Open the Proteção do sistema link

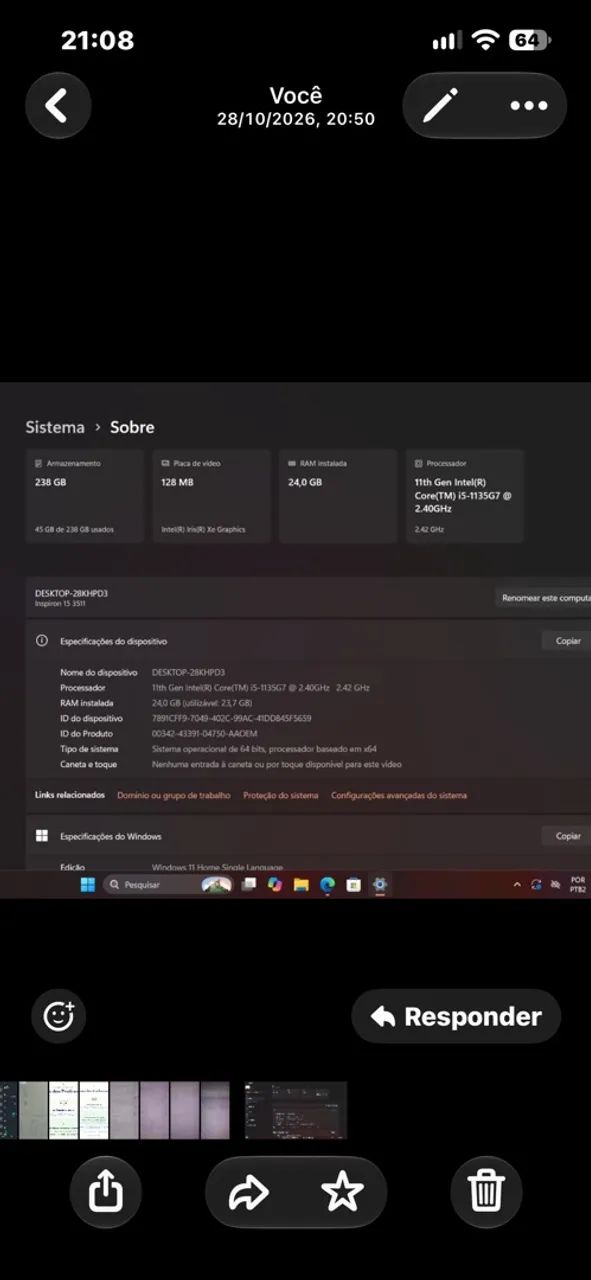(281, 796)
